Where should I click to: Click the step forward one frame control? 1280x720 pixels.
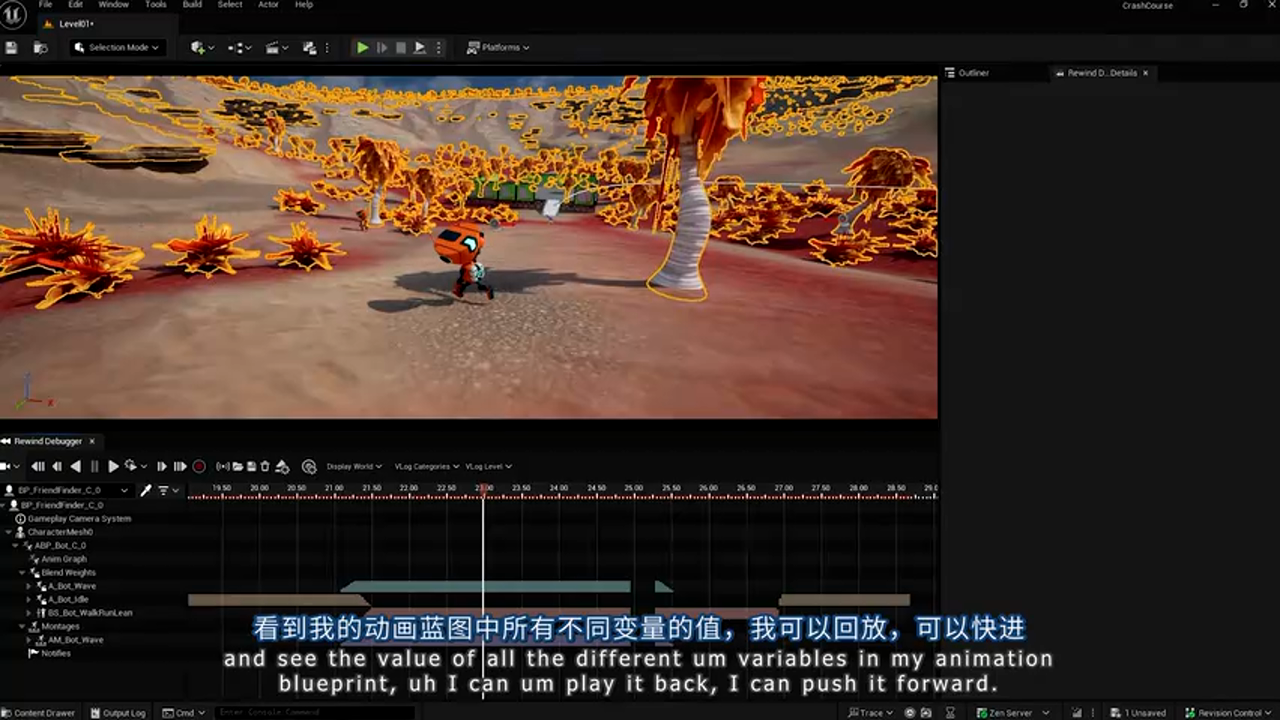pyautogui.click(x=161, y=466)
